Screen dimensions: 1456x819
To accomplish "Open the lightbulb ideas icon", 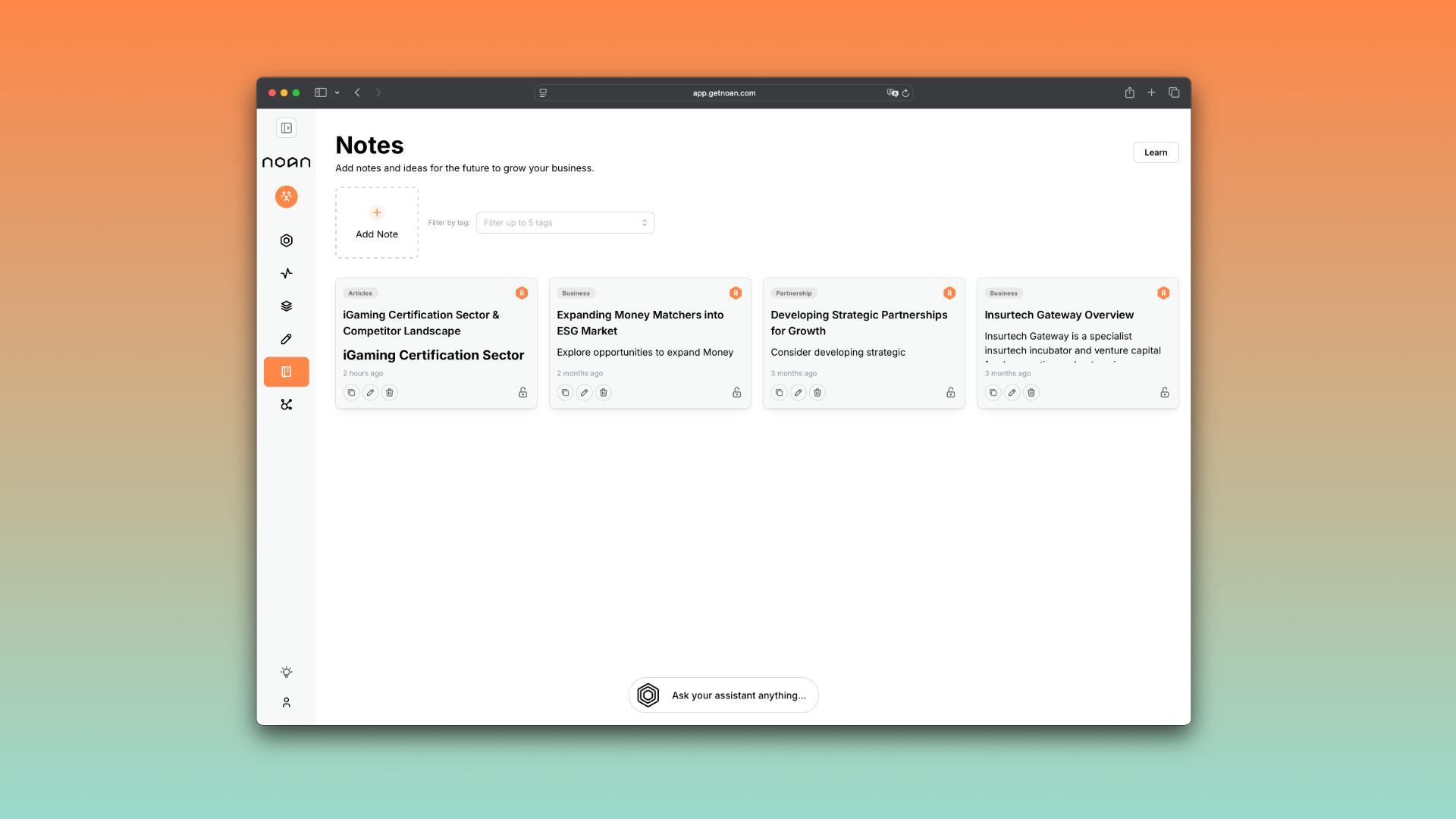I will click(286, 672).
